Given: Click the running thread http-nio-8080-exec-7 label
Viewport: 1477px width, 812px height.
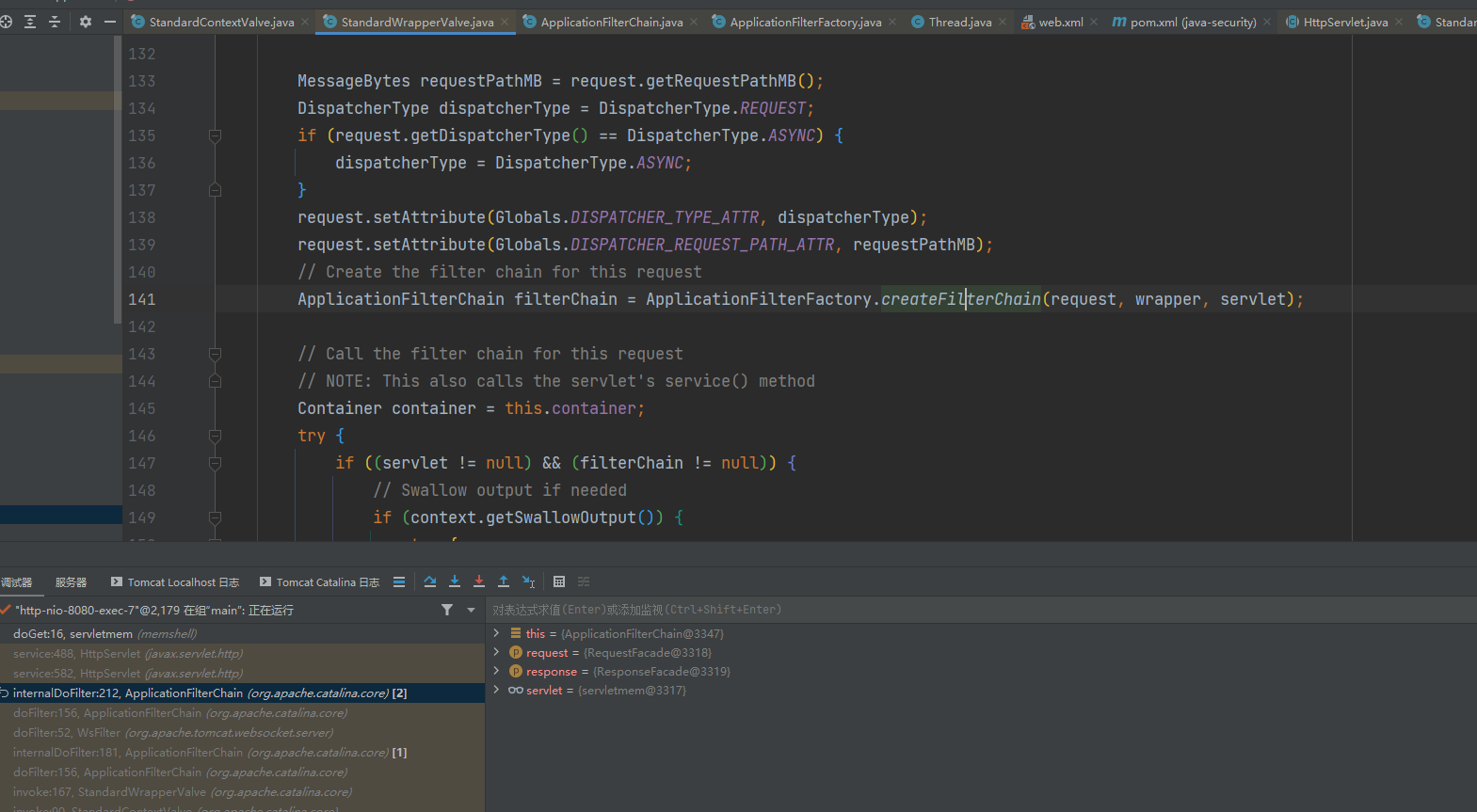Looking at the screenshot, I should point(154,610).
